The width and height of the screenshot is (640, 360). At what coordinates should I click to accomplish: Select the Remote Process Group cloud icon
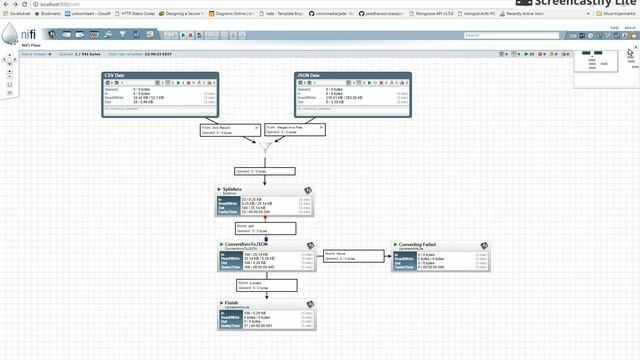pyautogui.click(x=108, y=35)
